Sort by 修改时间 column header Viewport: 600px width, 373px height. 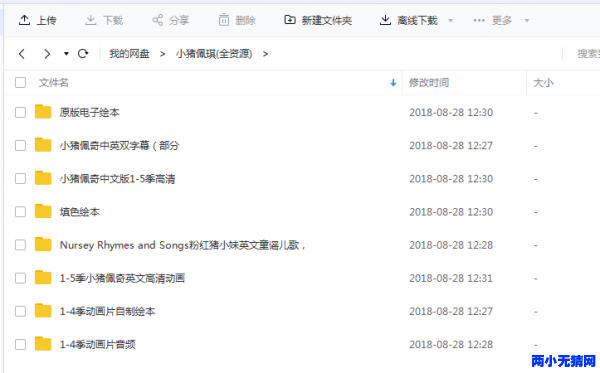429,83
